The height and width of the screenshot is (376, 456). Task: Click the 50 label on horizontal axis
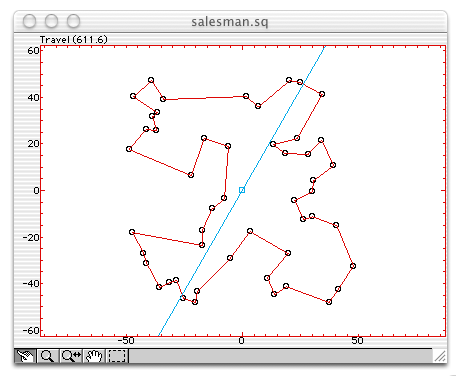(x=357, y=341)
